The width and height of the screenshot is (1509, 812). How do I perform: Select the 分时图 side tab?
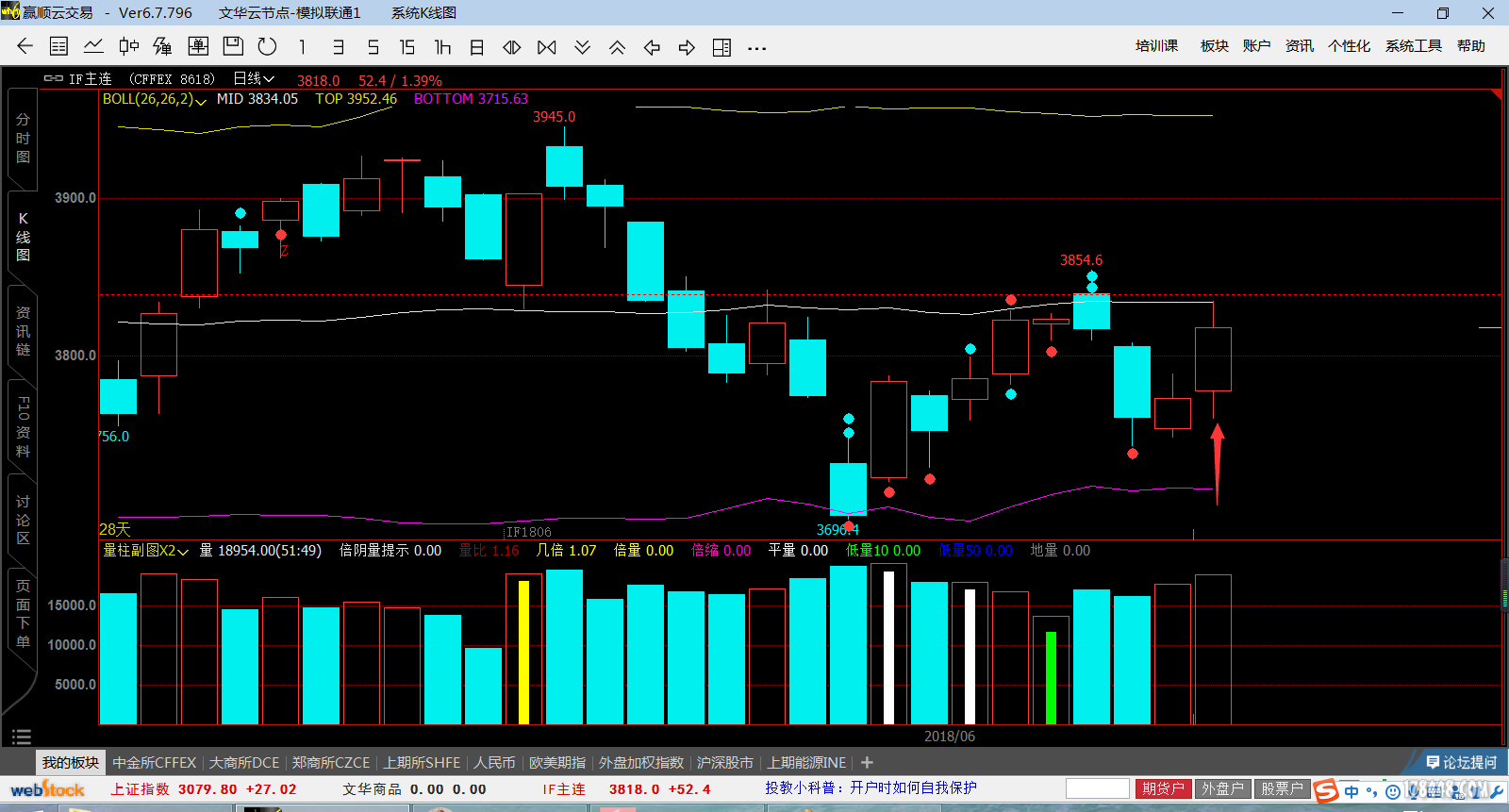pos(23,139)
